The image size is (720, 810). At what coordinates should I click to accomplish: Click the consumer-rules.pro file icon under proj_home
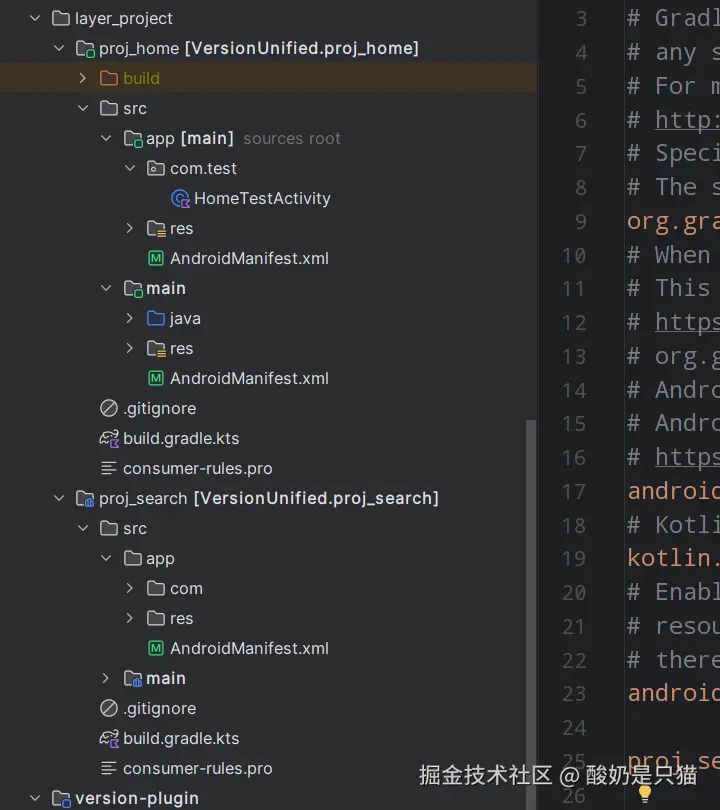click(x=108, y=469)
